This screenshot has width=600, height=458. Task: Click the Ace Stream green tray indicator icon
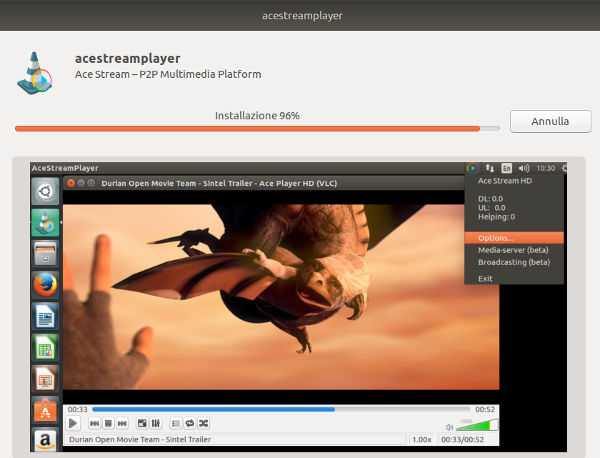(472, 168)
